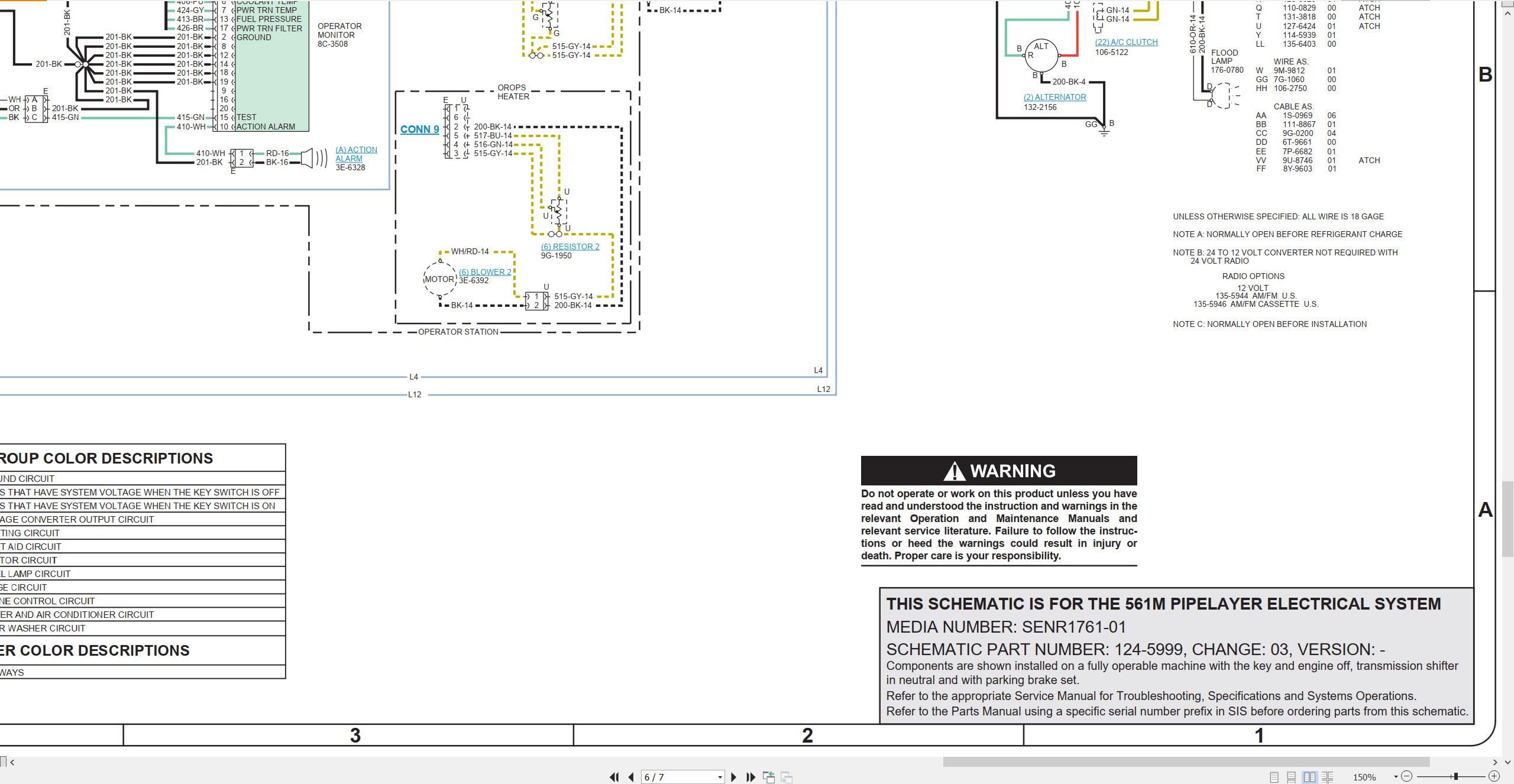Click the CABLE AS. heading
The image size is (1514, 784).
pyautogui.click(x=1293, y=106)
